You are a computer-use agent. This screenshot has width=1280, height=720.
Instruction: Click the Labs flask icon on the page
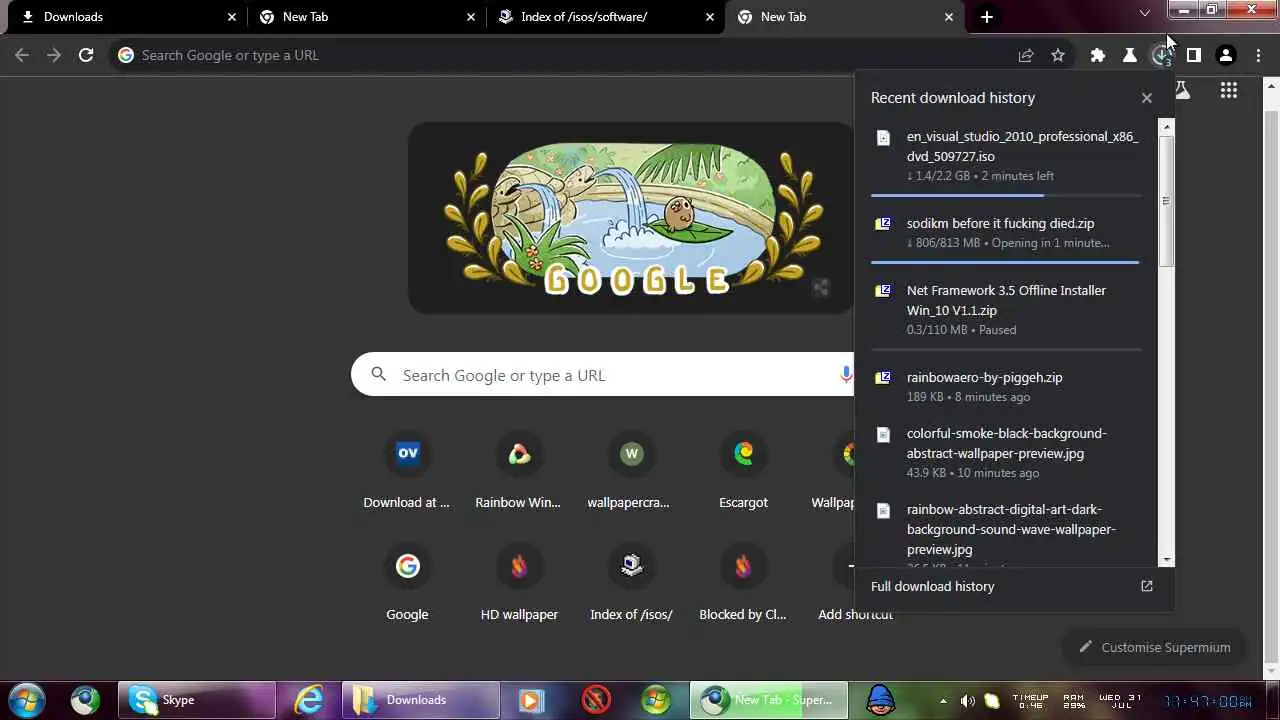(1183, 91)
